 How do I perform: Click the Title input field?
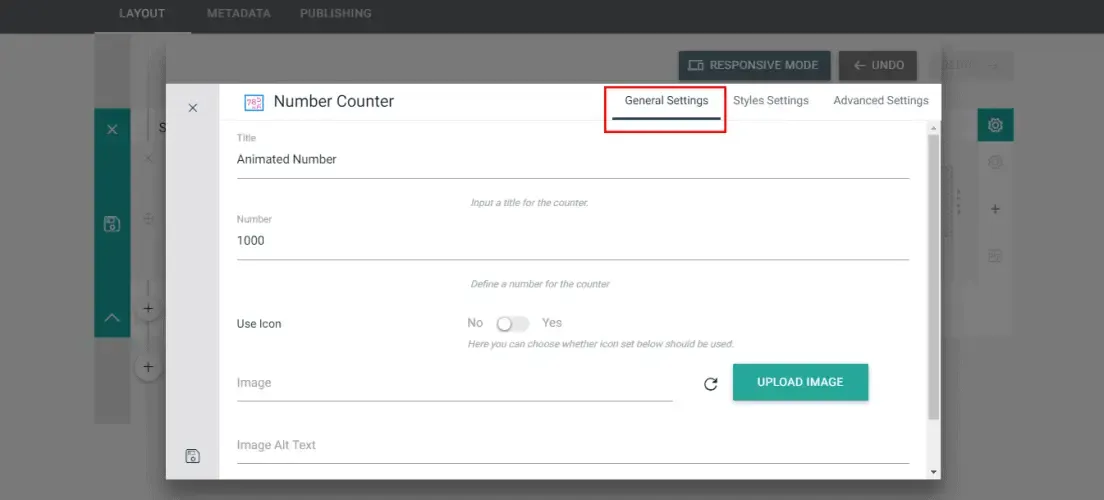[x=572, y=160]
